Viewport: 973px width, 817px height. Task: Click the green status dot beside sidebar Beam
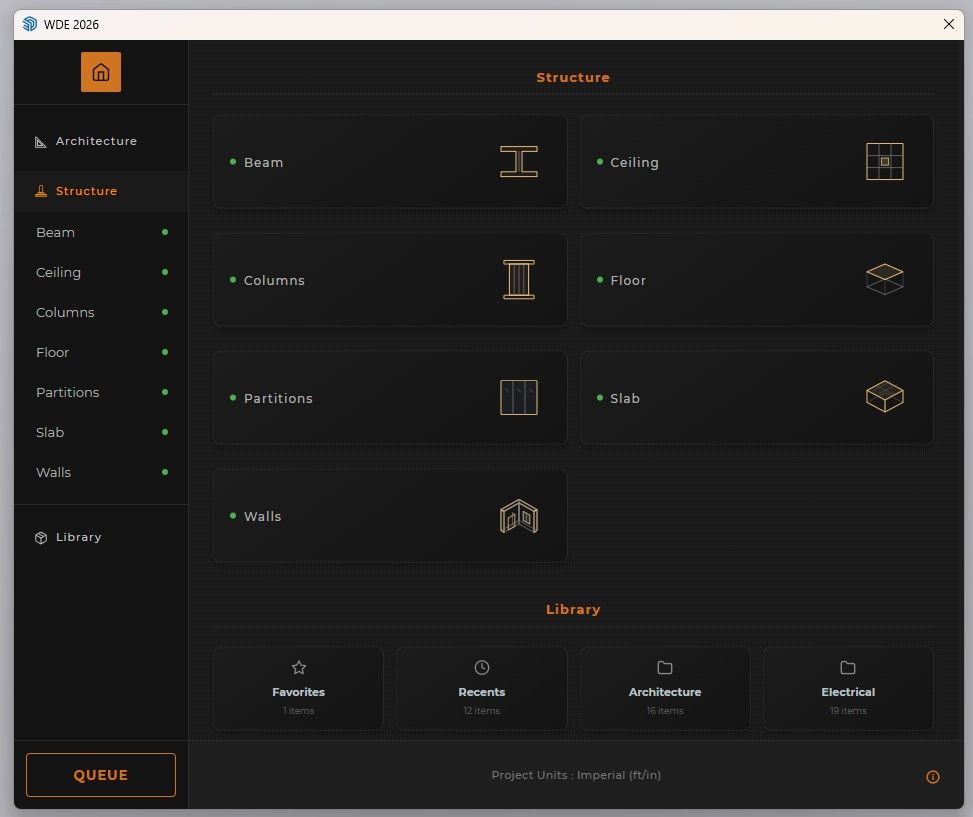[165, 232]
